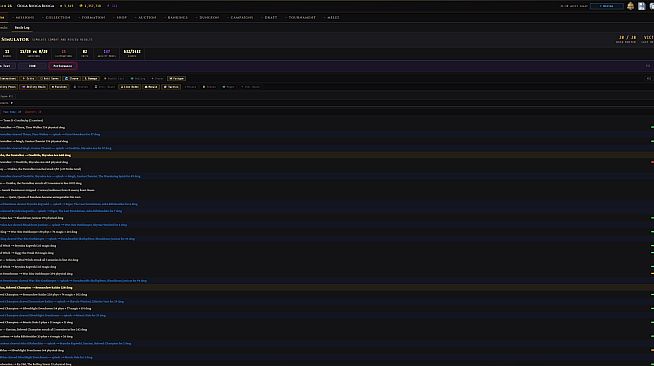Open the Dungeon tab
Viewport: 654px width, 366px height.
click(x=208, y=18)
